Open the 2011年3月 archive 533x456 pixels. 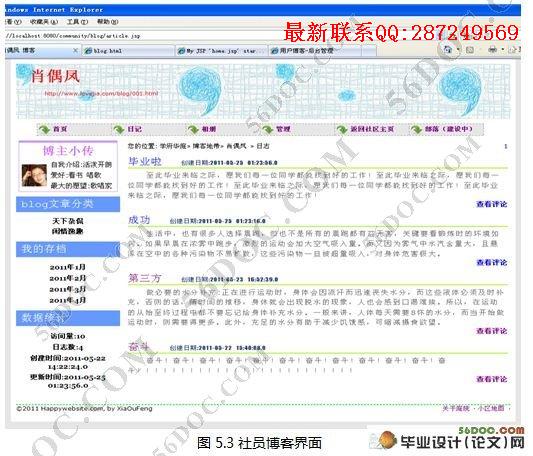(68, 289)
